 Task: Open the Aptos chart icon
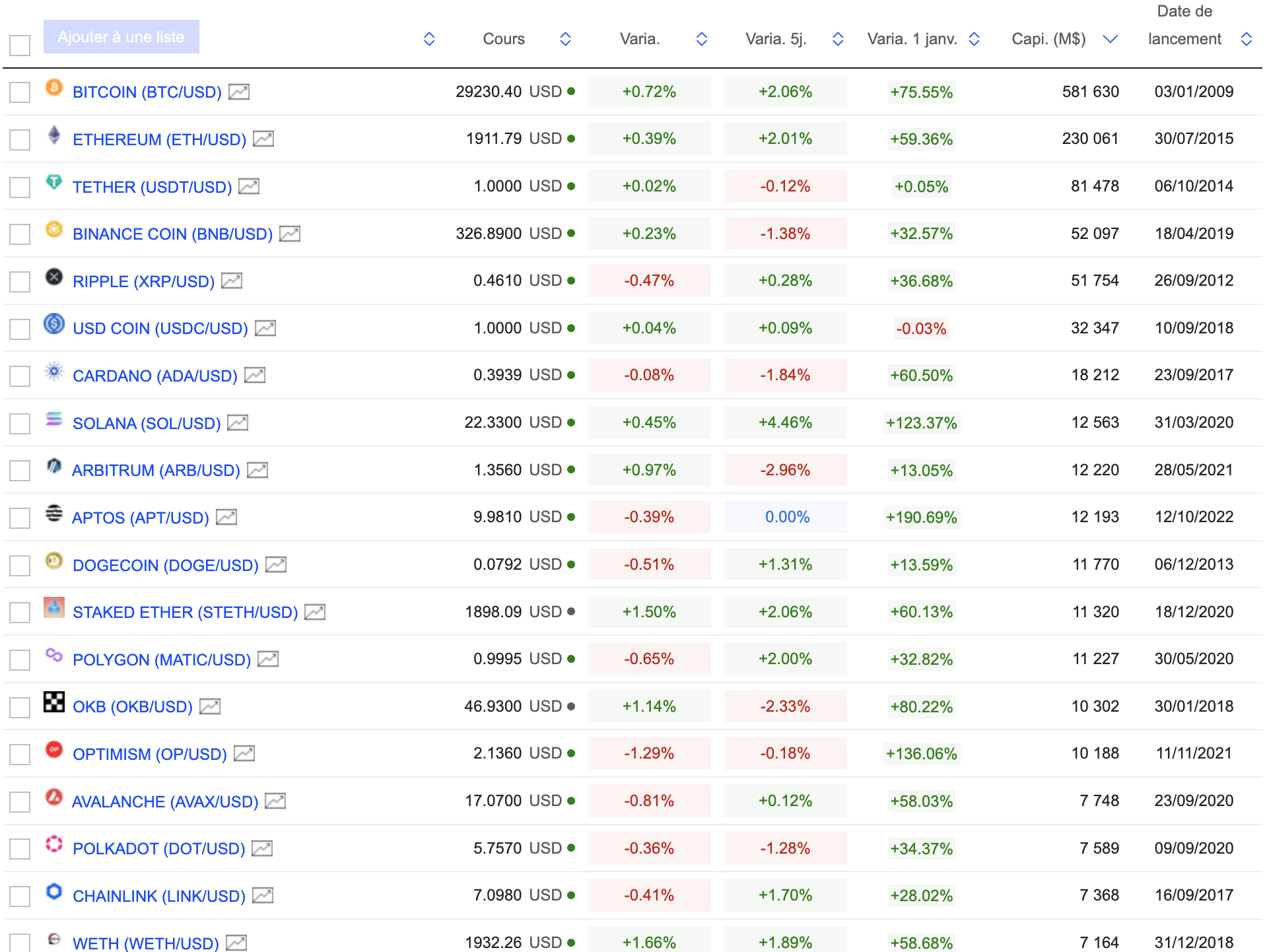(226, 517)
